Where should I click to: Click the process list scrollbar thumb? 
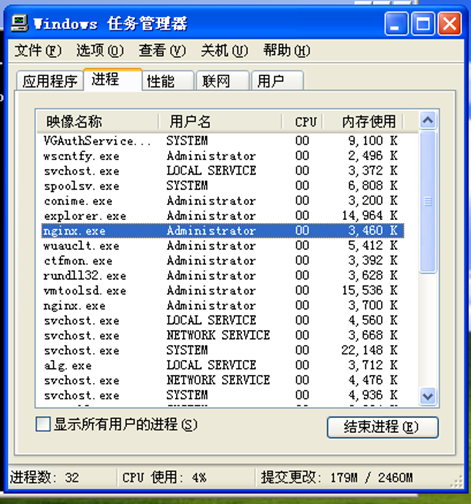(428, 202)
